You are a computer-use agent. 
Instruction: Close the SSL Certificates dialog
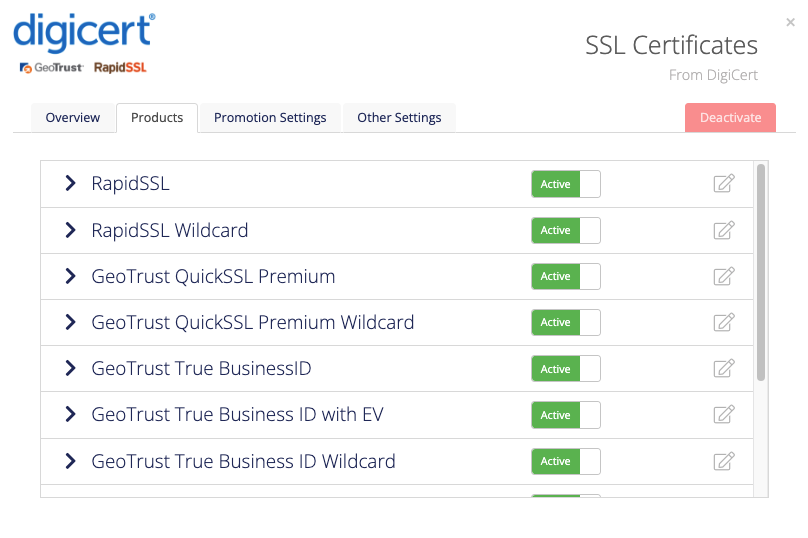pos(790,22)
